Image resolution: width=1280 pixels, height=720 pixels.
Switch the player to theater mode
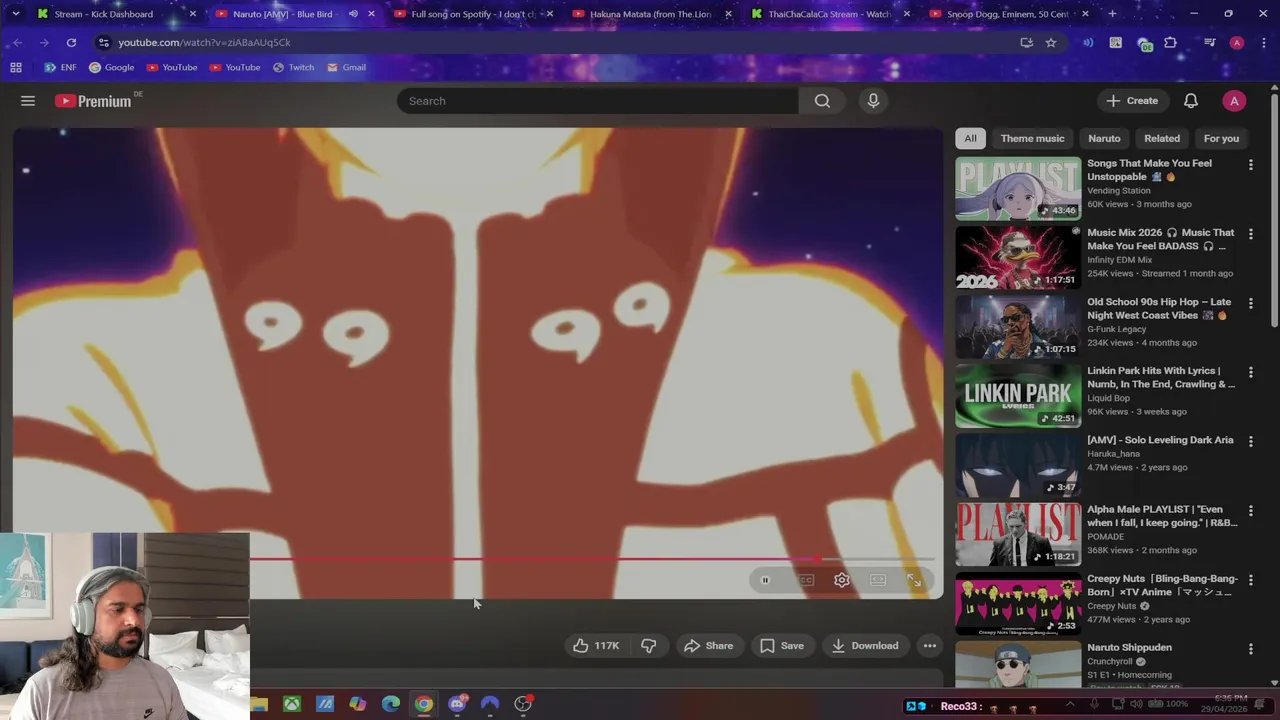[x=878, y=580]
